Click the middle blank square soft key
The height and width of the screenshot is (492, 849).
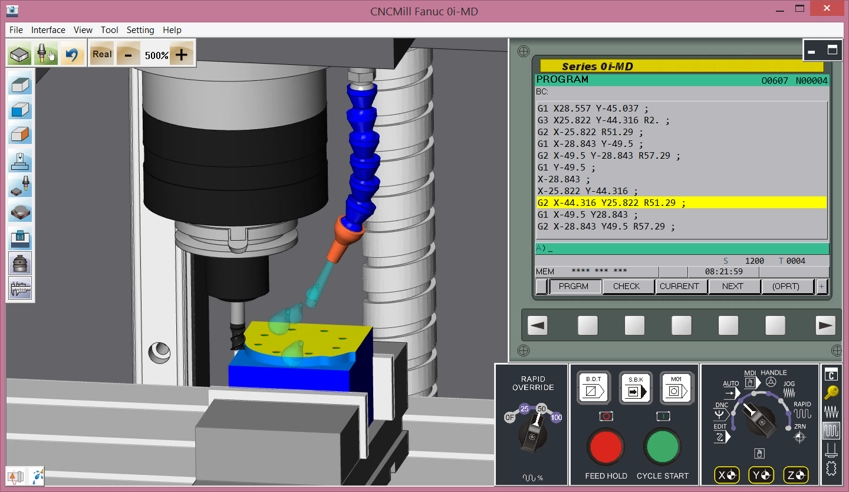click(x=681, y=326)
